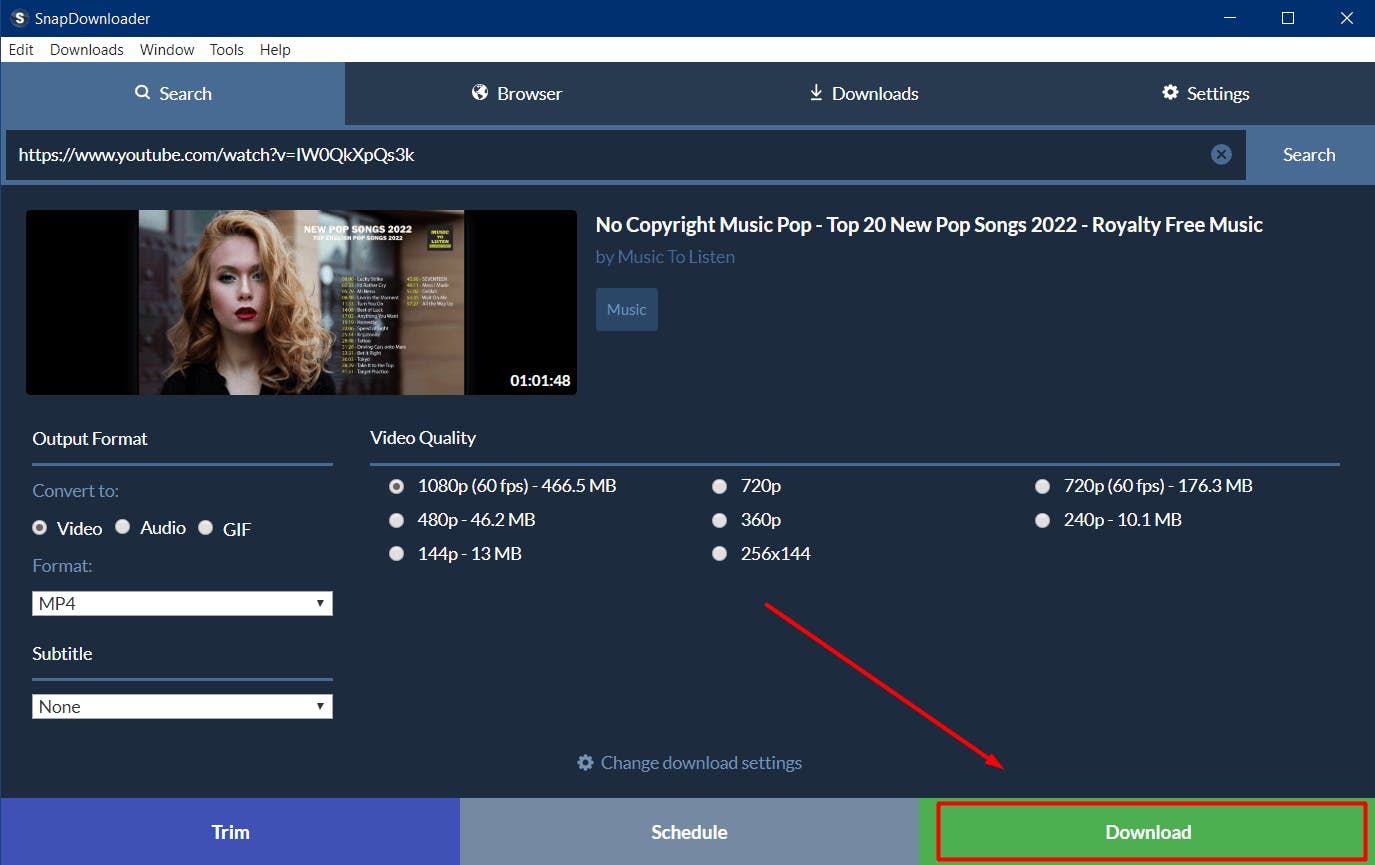Image resolution: width=1375 pixels, height=865 pixels.
Task: Select 360p quality
Action: click(720, 520)
